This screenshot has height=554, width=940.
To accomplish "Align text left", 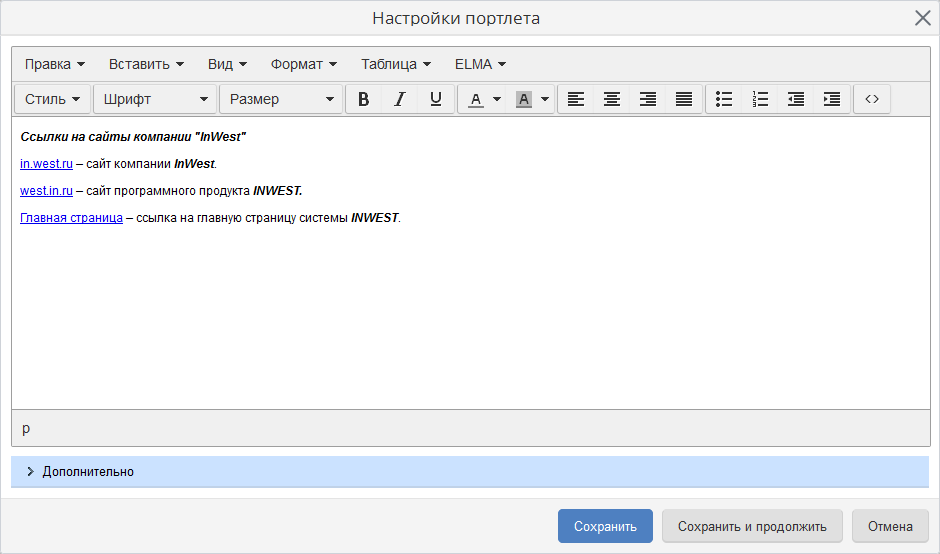I will coord(576,99).
